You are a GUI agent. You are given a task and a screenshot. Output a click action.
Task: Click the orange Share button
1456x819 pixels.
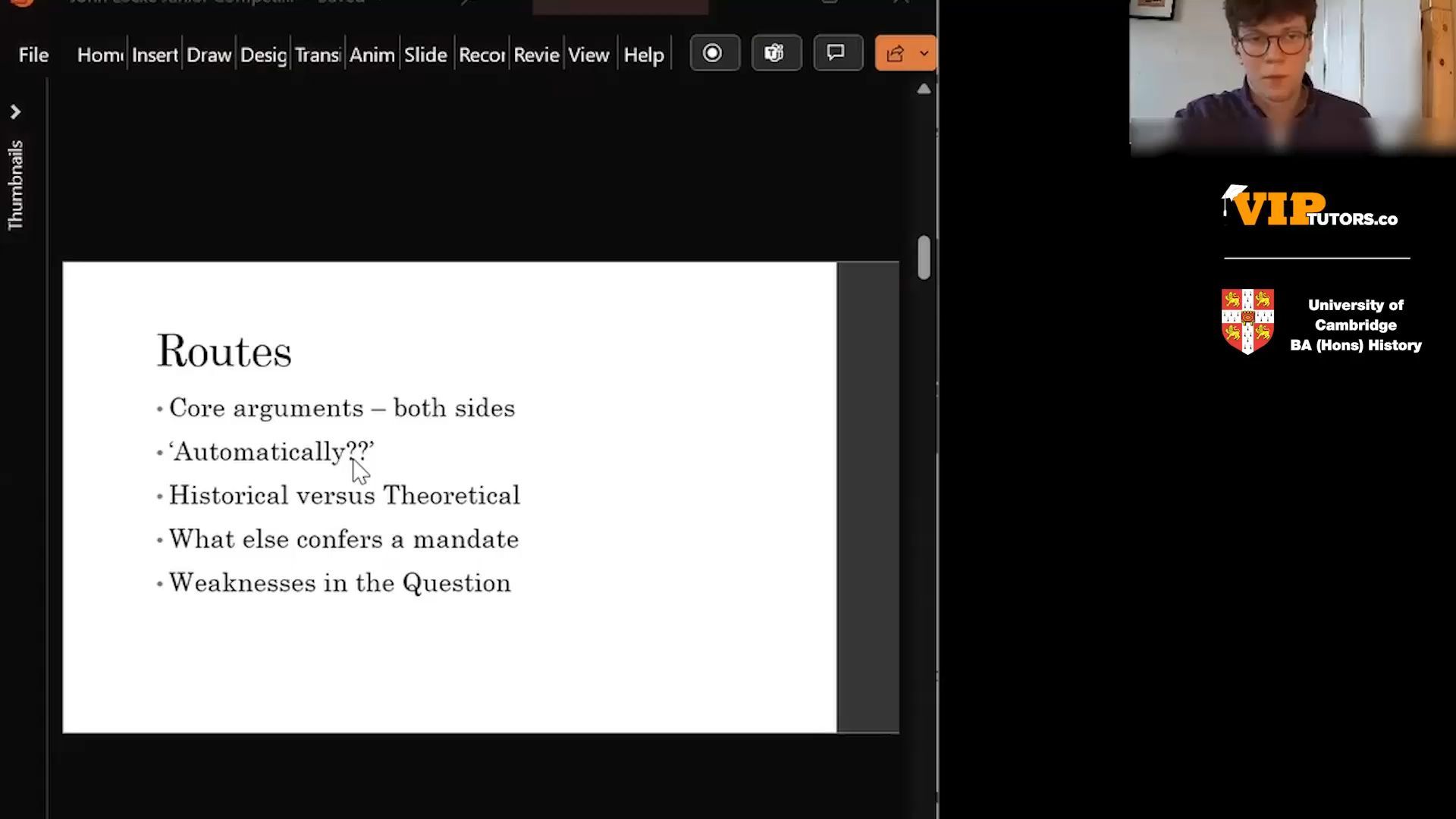(x=896, y=53)
